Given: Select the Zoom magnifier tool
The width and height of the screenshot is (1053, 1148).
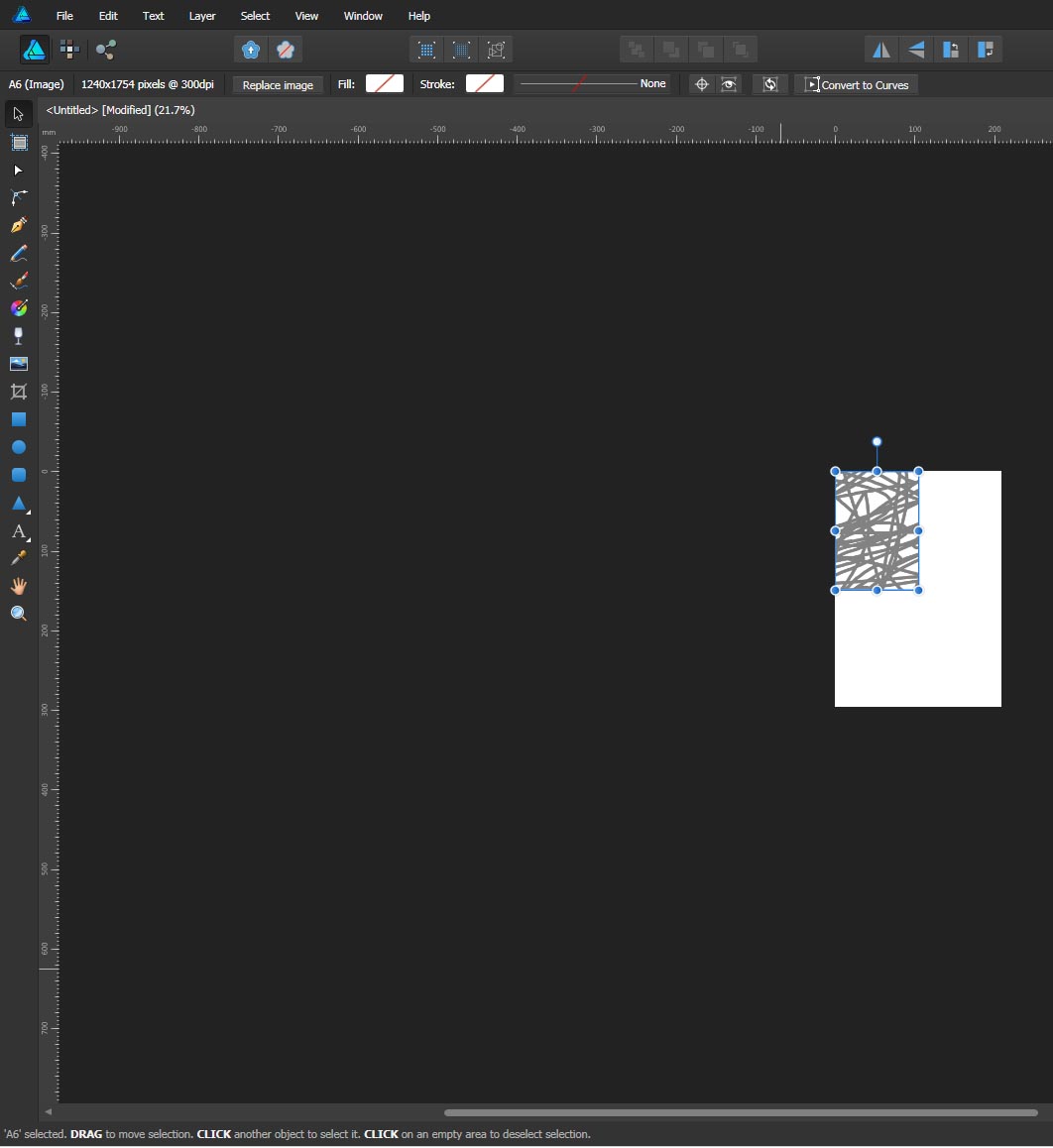Looking at the screenshot, I should click(18, 614).
